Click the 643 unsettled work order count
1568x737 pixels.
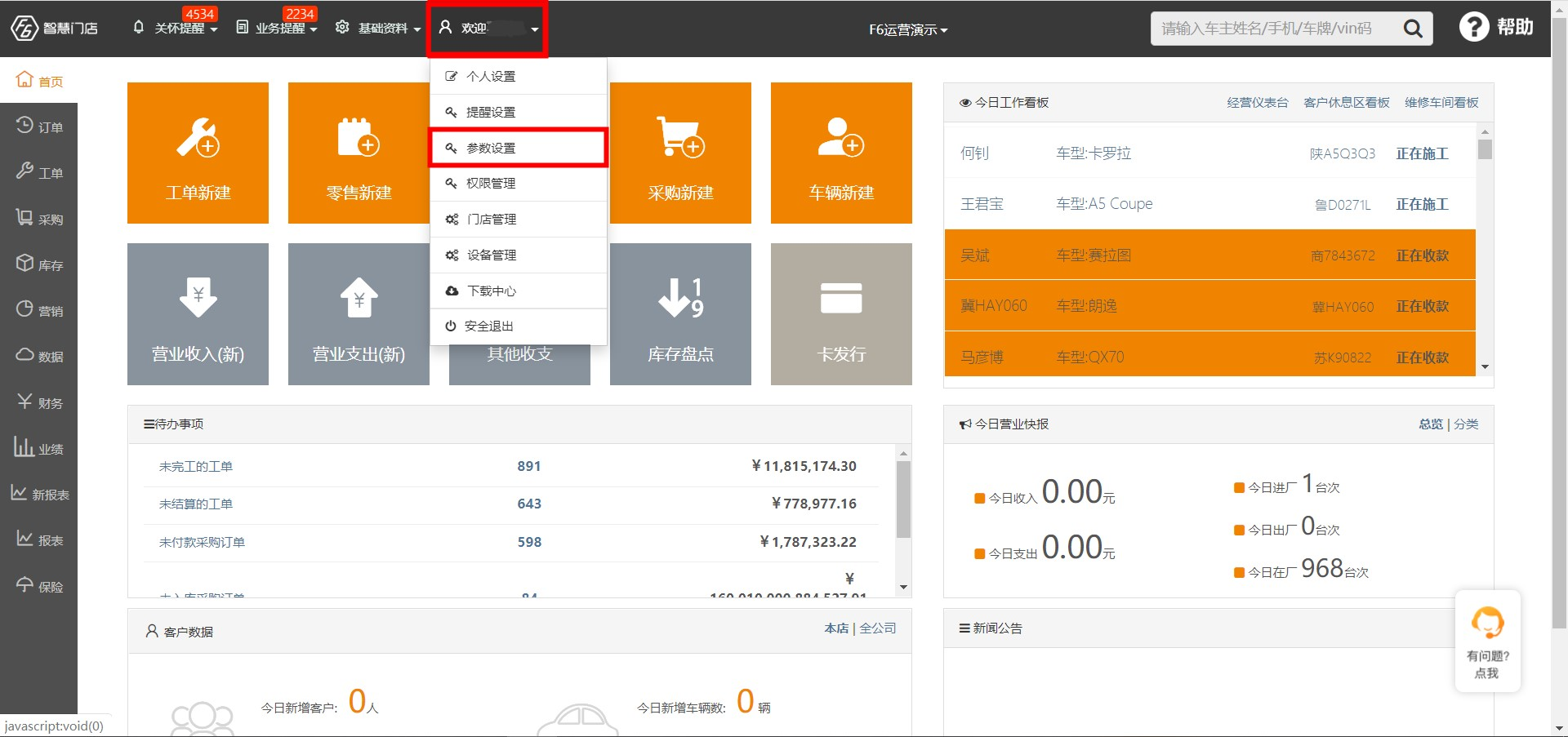click(x=529, y=504)
